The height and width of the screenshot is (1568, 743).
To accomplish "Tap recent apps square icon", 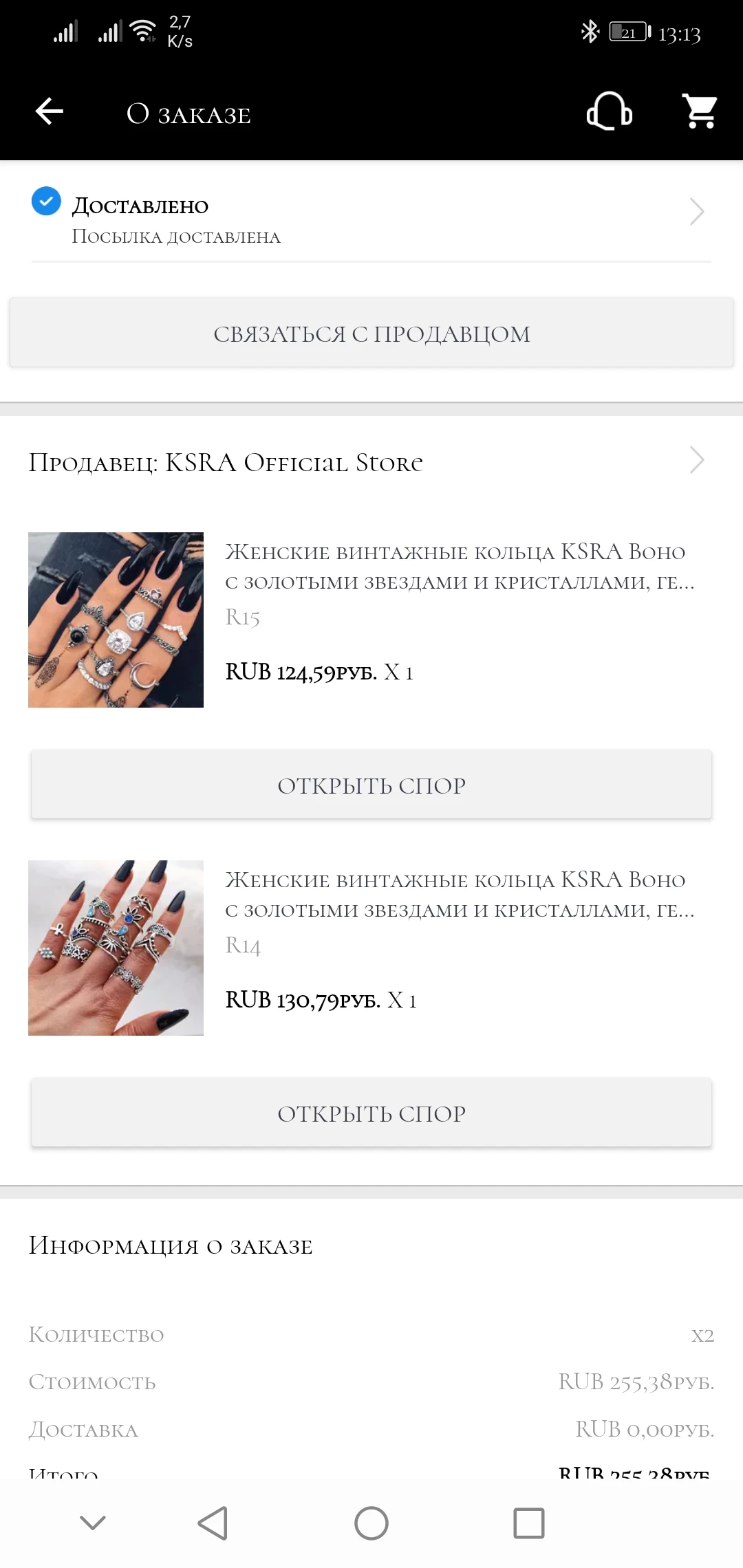I will pos(529,1523).
